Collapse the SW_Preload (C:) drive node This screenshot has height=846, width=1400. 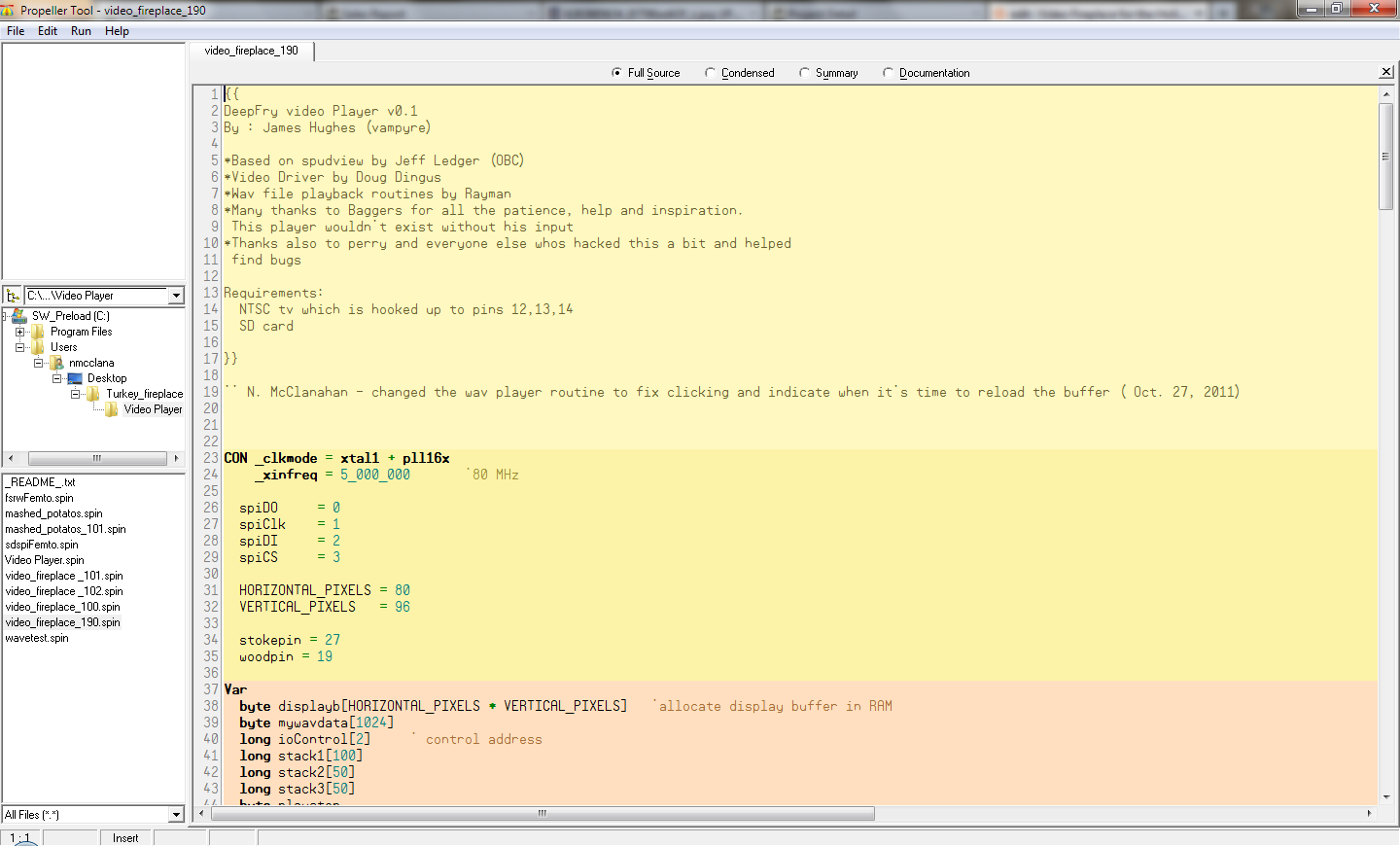5,316
